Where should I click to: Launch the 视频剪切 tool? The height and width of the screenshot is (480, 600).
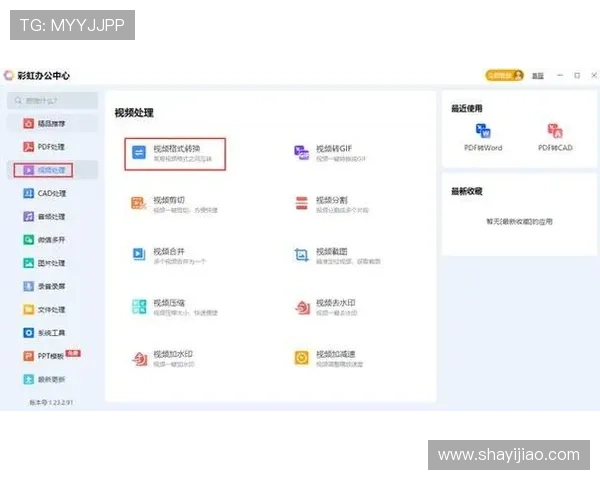click(174, 204)
